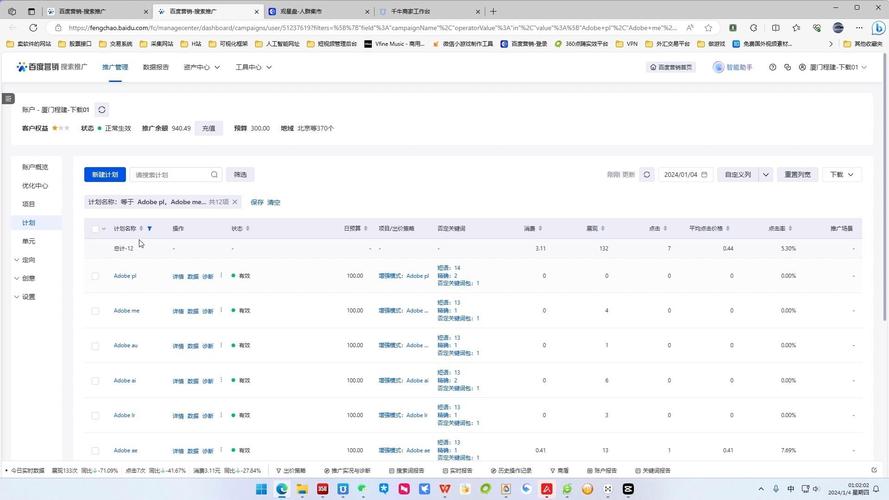
Task: Remove the Adobe pl plan-name filter tag
Action: [x=235, y=202]
